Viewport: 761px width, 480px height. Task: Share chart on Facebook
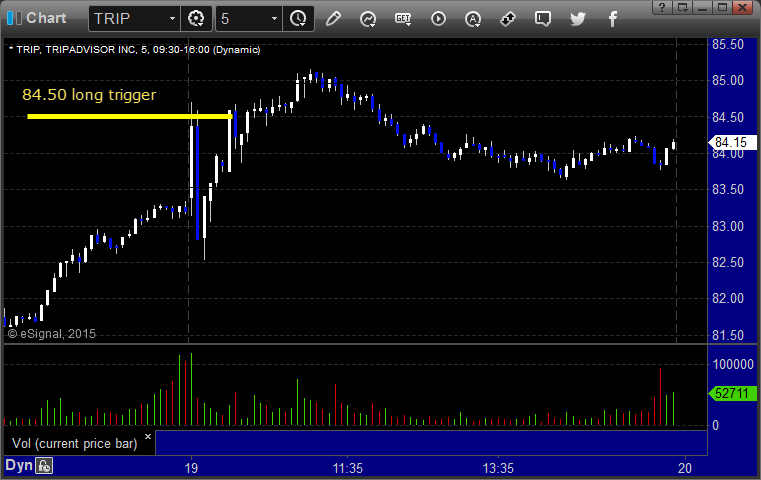[612, 19]
